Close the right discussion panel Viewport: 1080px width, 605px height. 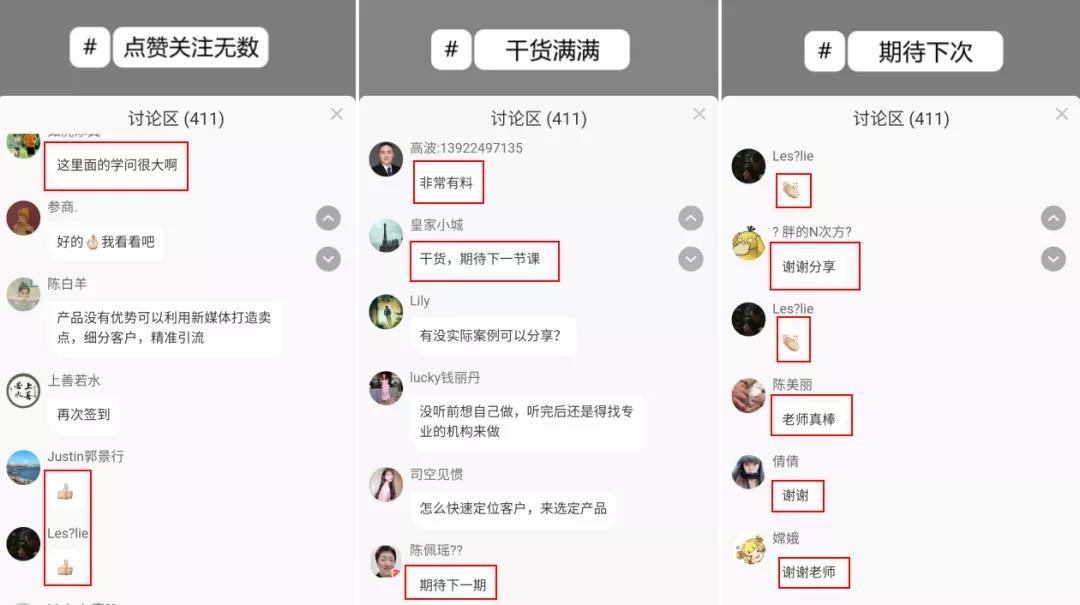click(x=1061, y=114)
